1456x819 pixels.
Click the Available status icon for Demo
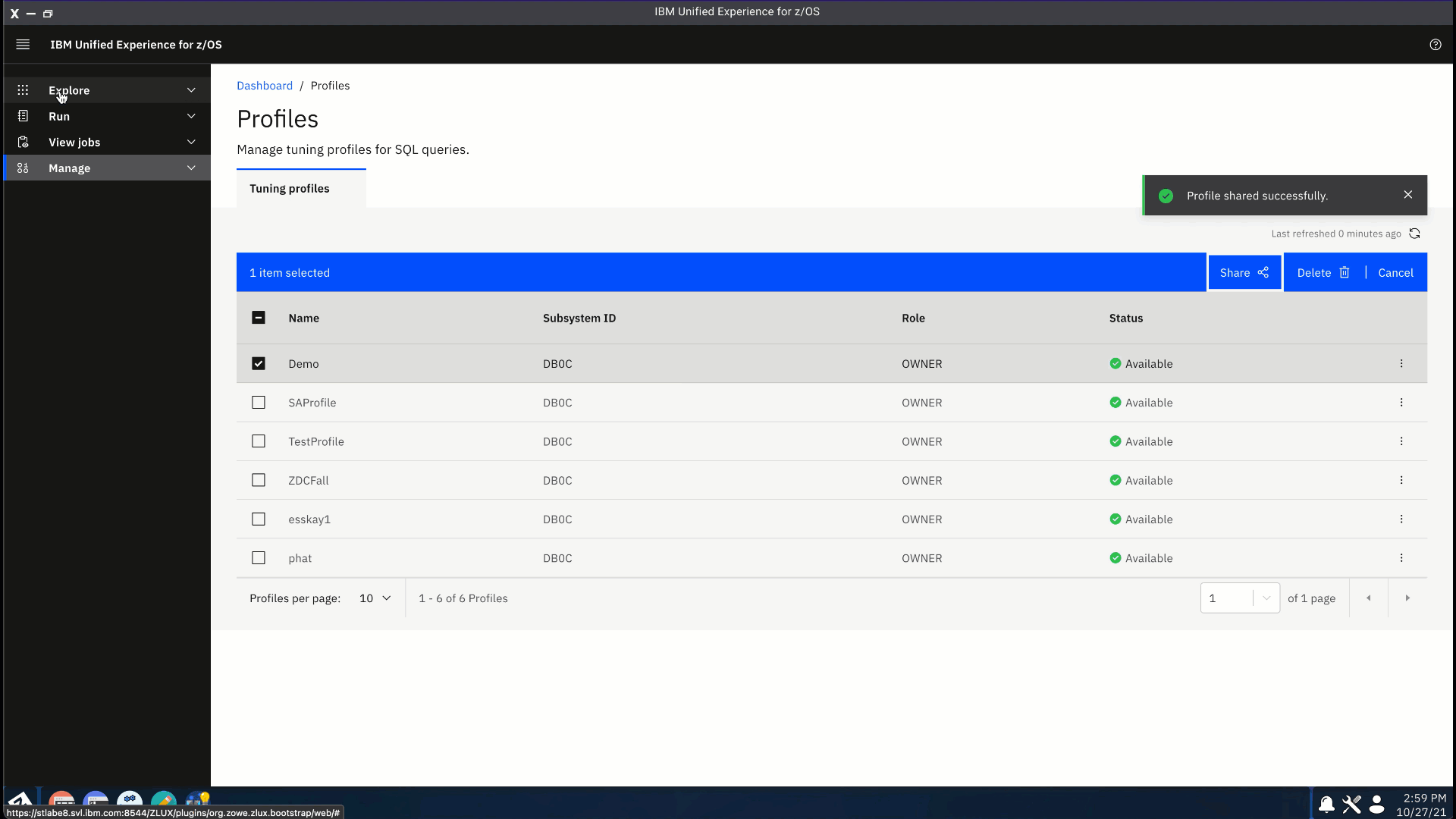[1116, 364]
